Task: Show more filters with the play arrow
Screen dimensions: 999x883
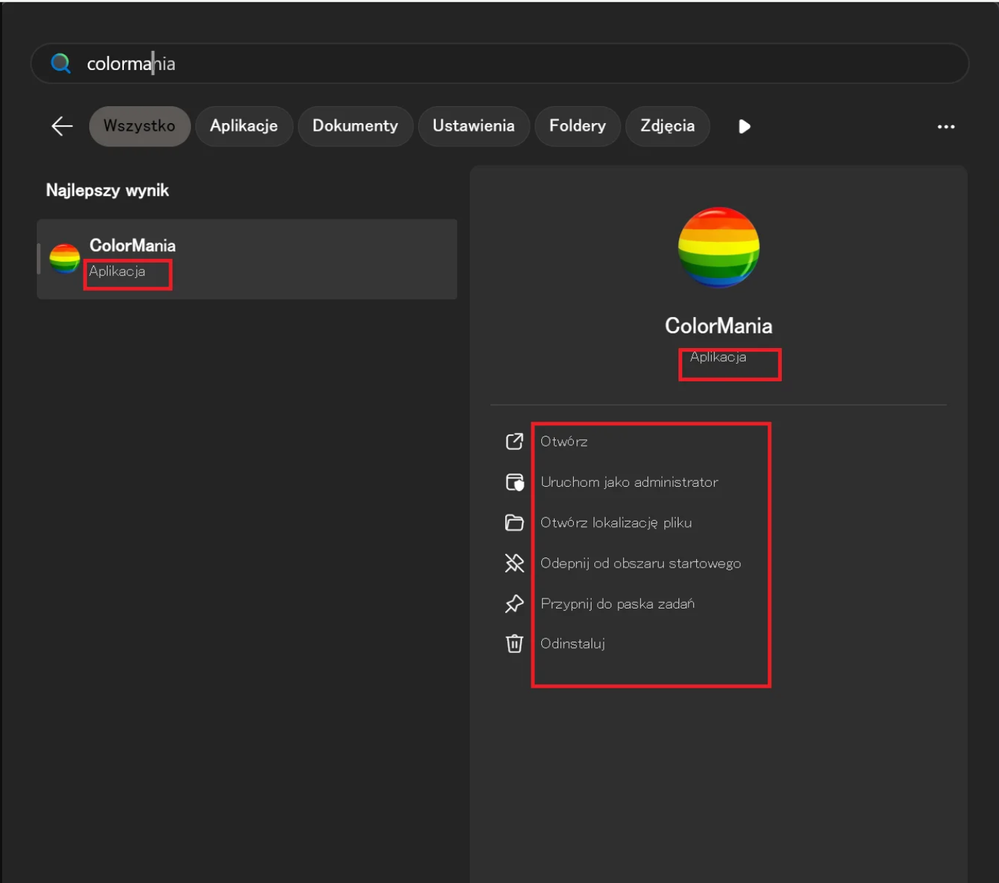Action: click(744, 127)
